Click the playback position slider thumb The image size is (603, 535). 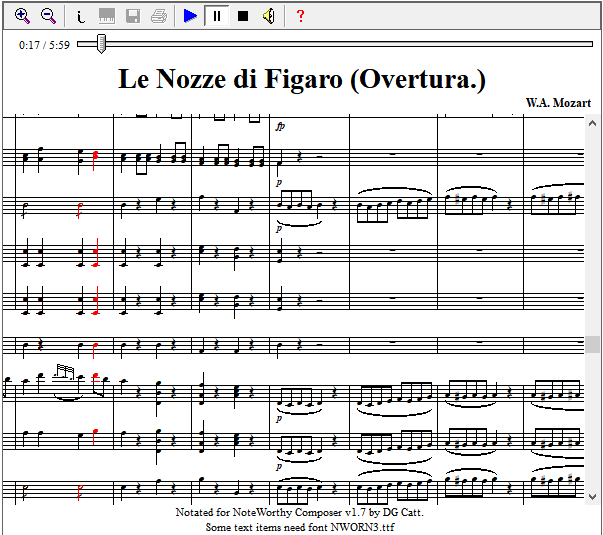point(101,44)
